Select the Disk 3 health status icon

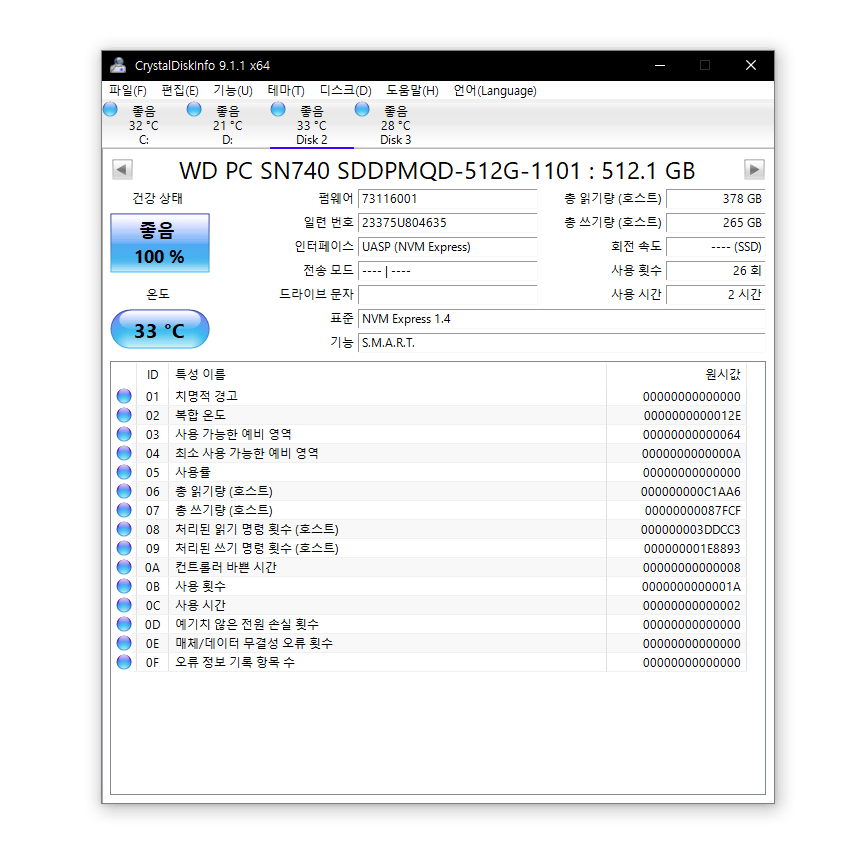[362, 110]
